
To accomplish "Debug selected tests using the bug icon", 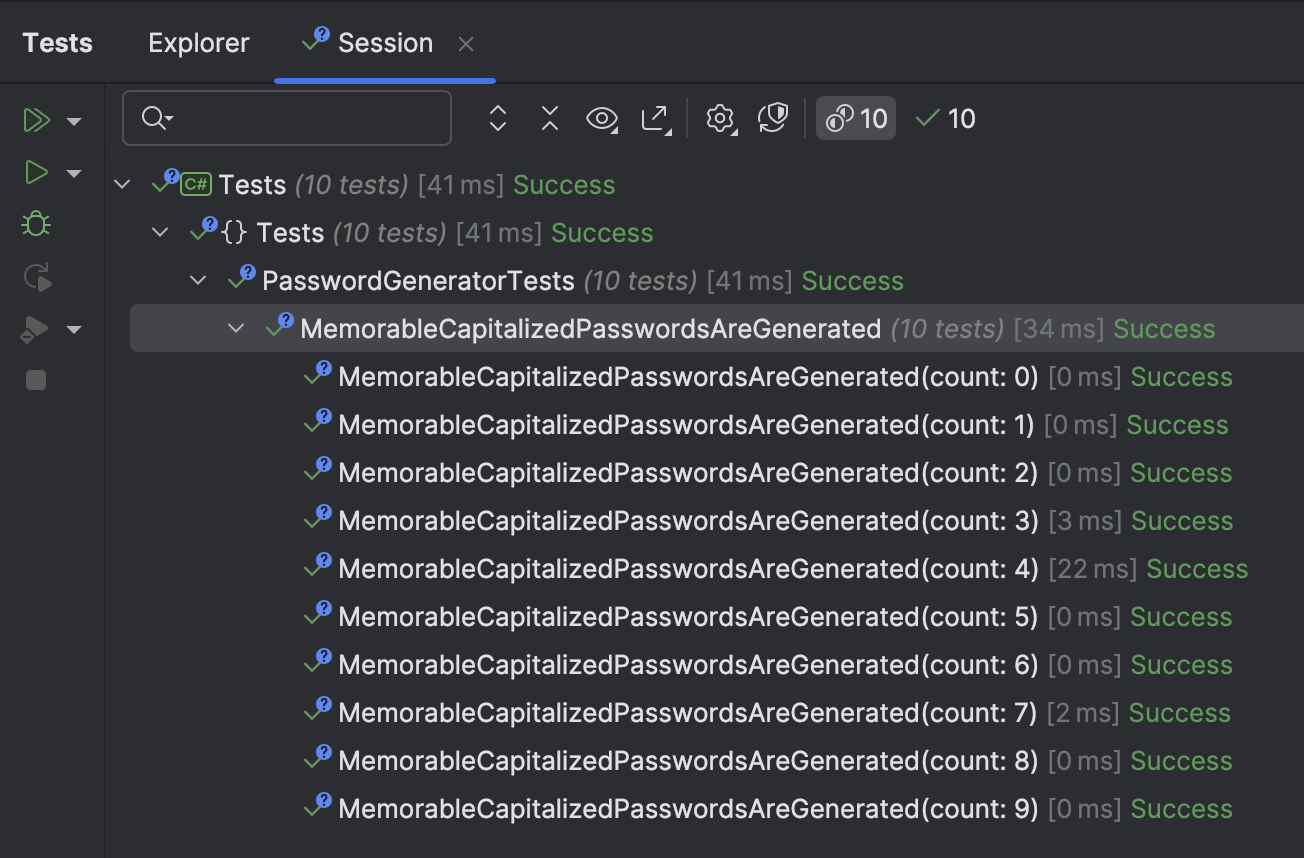I will (x=36, y=224).
